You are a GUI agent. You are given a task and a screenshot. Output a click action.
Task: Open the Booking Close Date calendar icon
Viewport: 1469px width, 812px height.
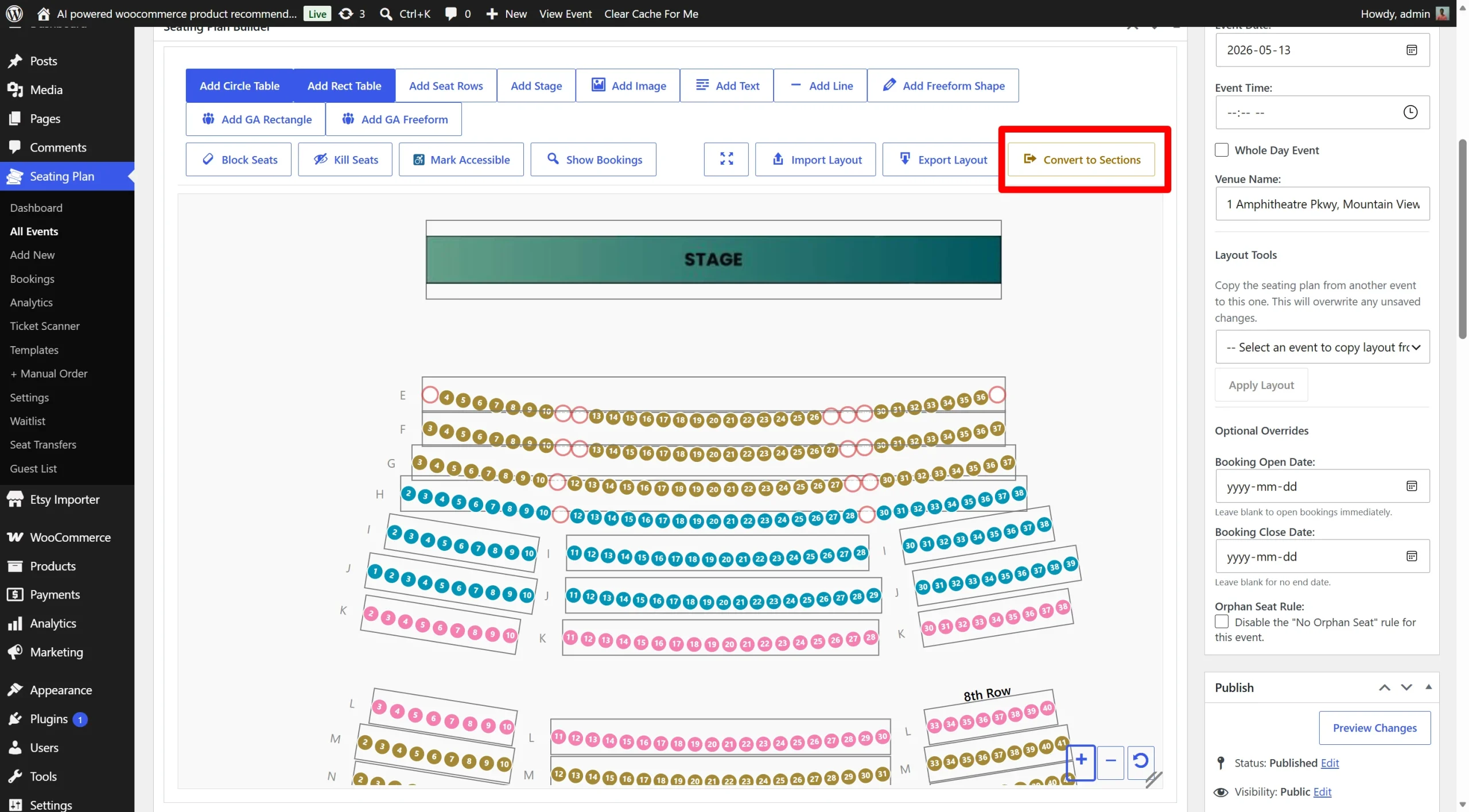click(1412, 556)
